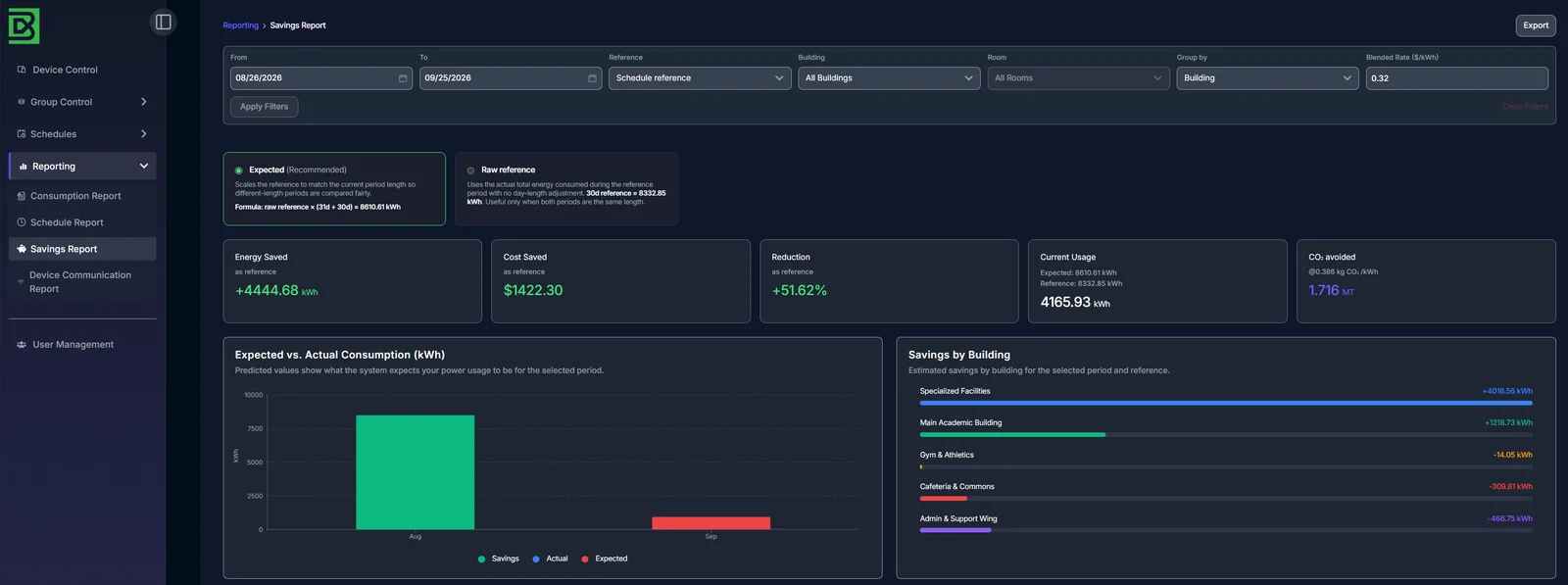Select the Expected (Recommended) radio option
Image resolution: width=1568 pixels, height=585 pixels.
click(239, 171)
